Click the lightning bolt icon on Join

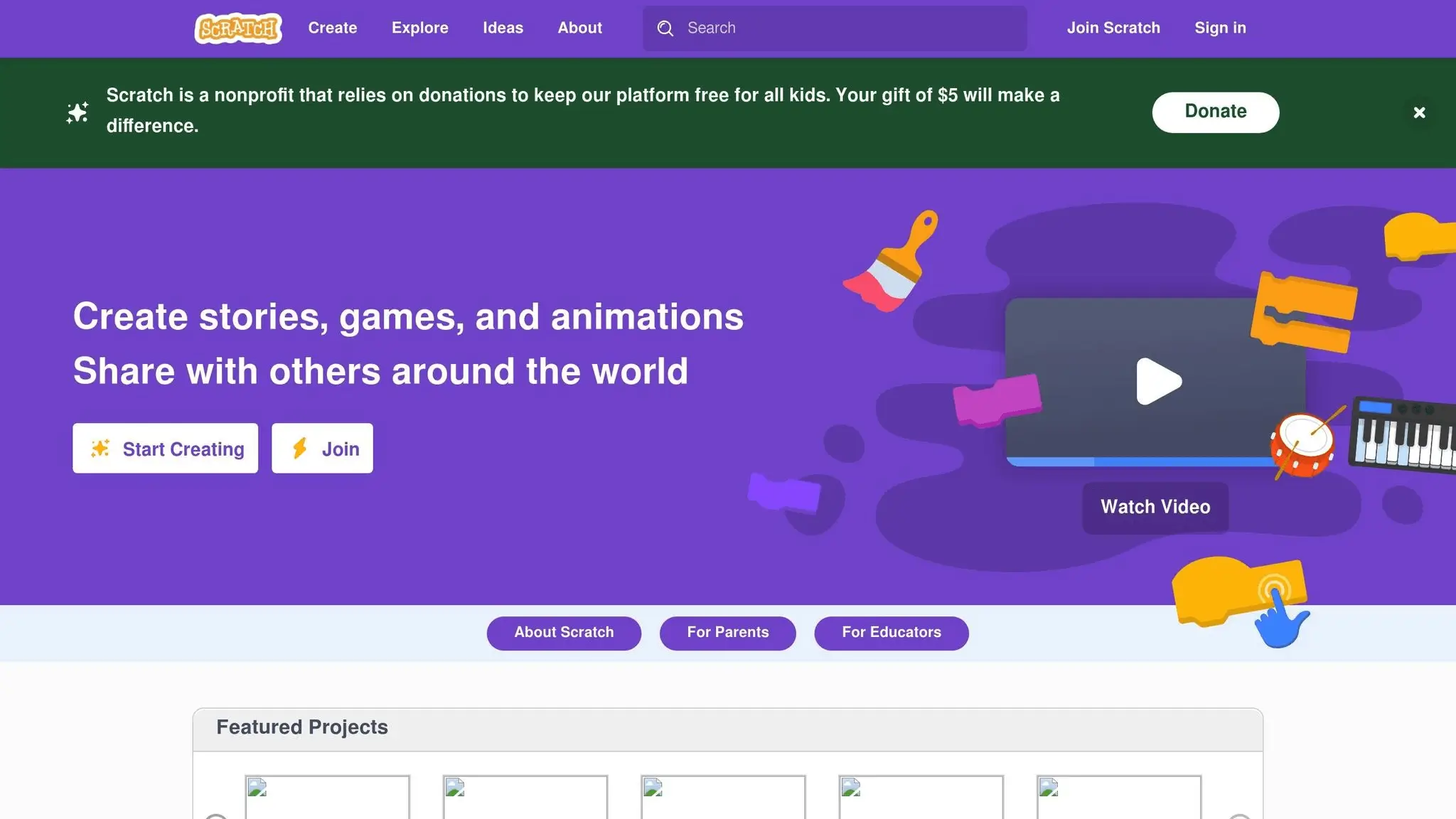[299, 448]
